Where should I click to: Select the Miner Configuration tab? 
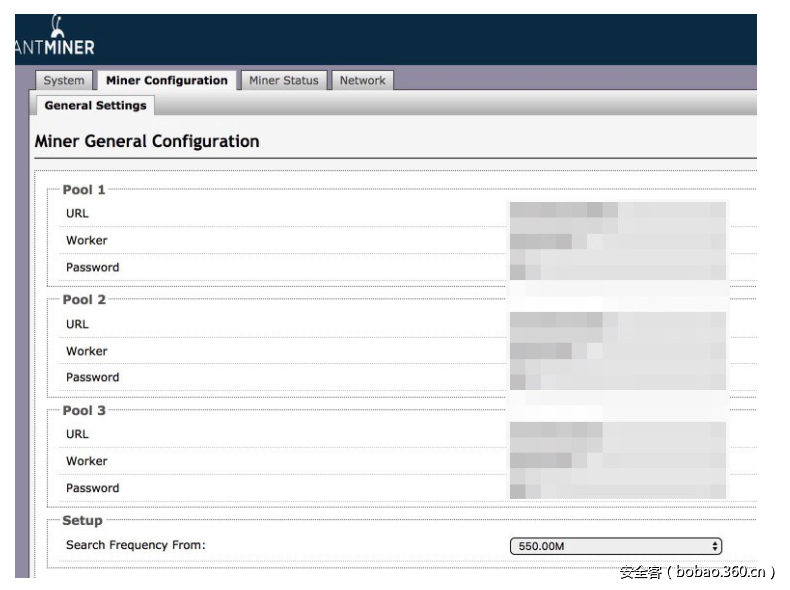click(x=166, y=81)
